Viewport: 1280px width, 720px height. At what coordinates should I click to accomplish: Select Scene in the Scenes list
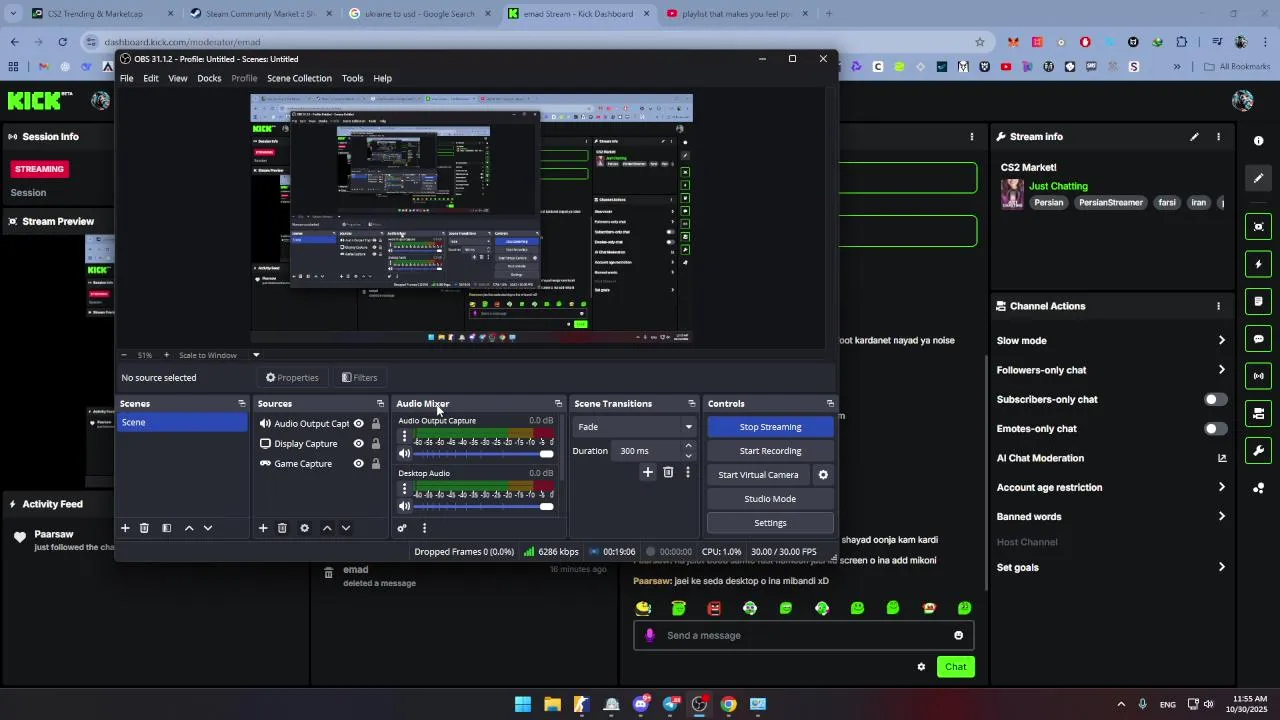pos(182,423)
